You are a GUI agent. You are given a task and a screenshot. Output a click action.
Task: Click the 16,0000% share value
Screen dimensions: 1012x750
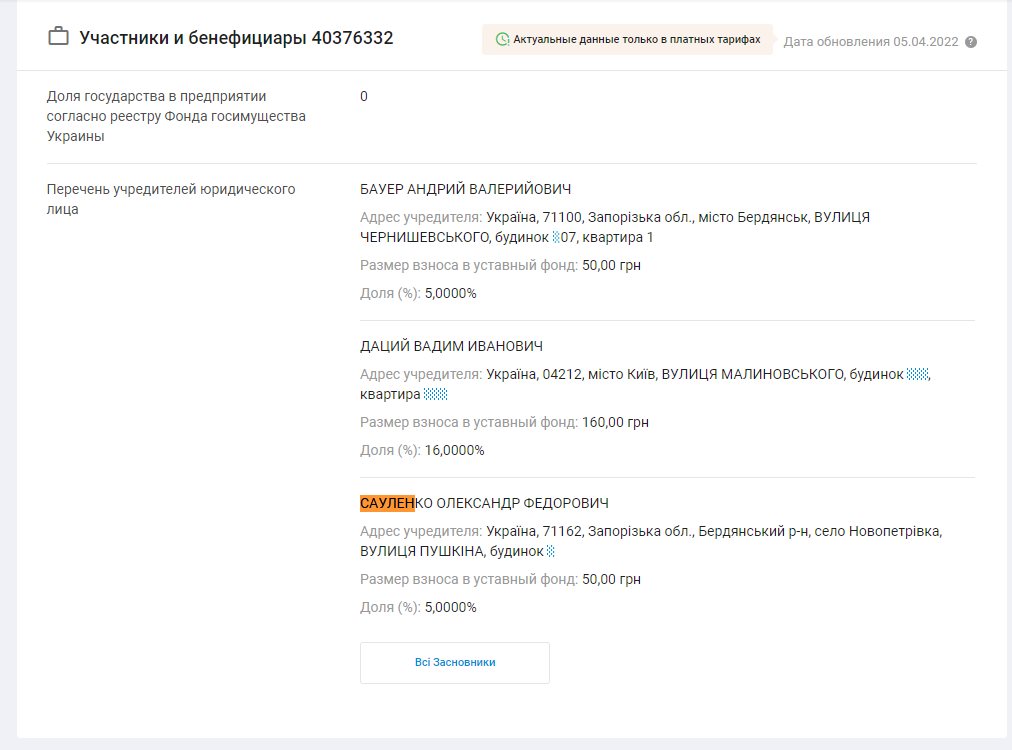[454, 450]
